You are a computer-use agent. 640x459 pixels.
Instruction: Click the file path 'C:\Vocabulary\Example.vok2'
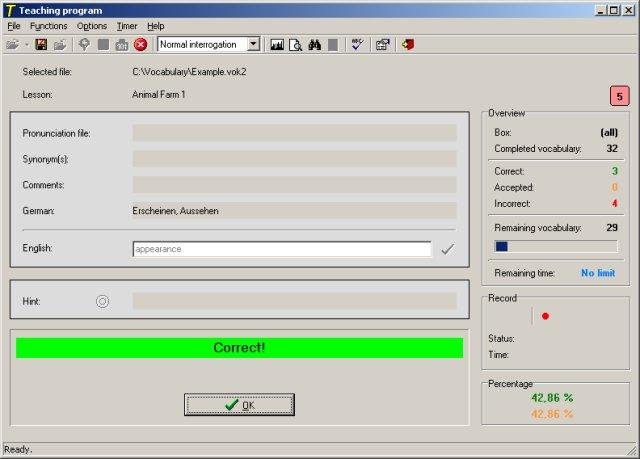click(189, 72)
